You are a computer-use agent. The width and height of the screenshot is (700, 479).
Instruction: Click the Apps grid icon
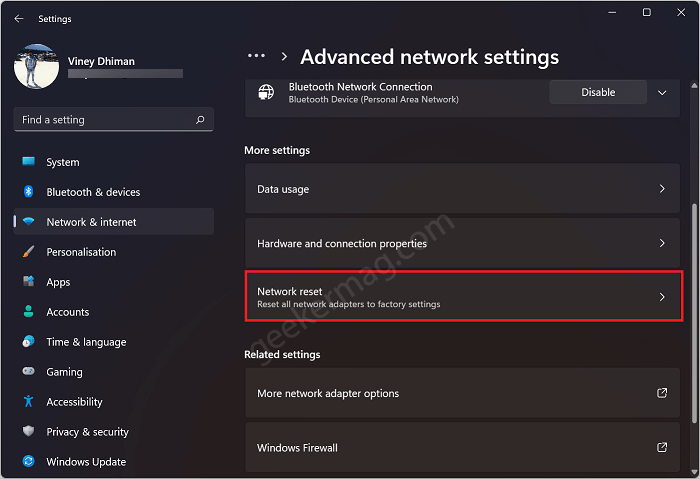point(29,281)
